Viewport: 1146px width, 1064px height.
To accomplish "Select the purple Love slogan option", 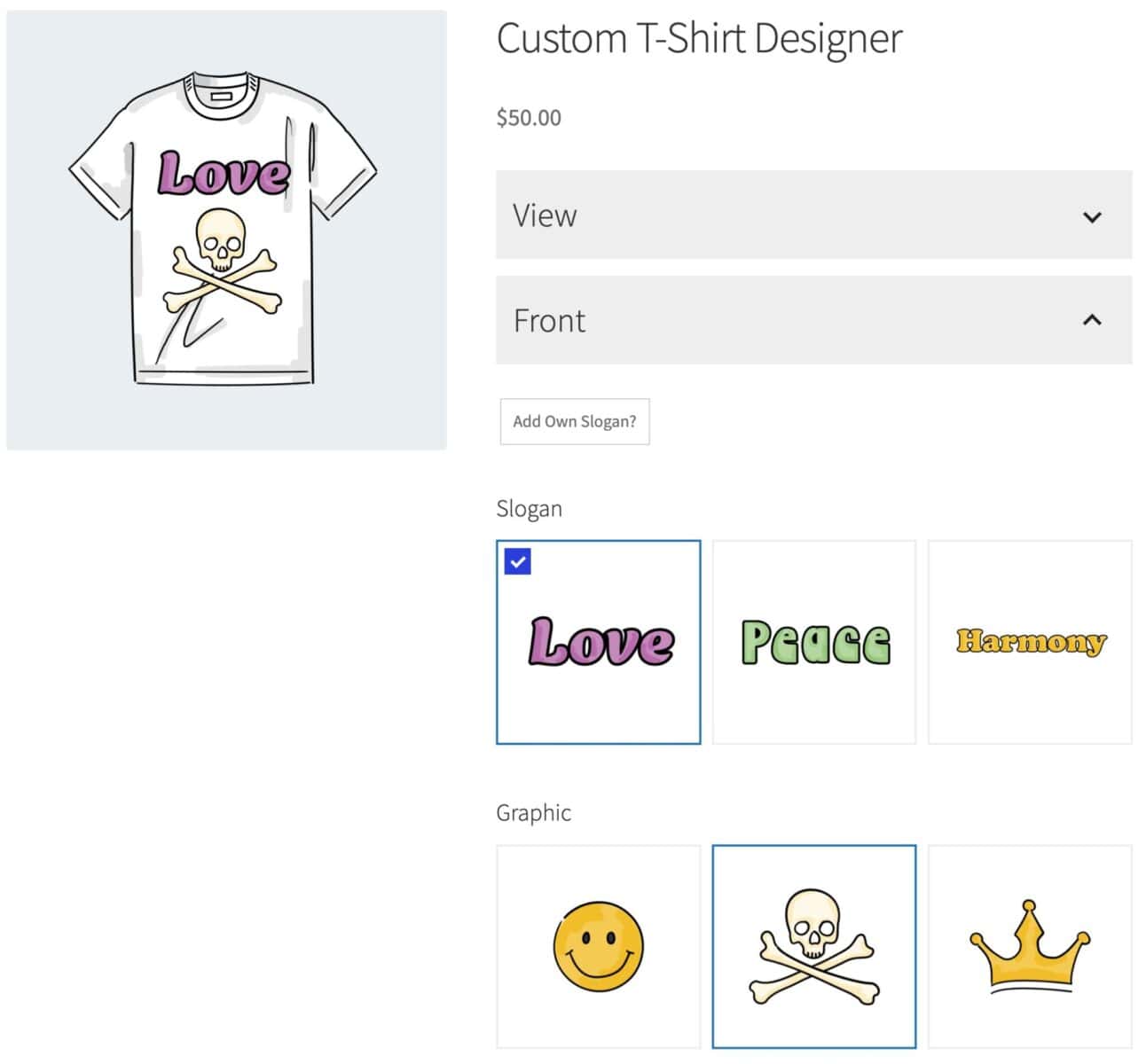I will point(600,642).
